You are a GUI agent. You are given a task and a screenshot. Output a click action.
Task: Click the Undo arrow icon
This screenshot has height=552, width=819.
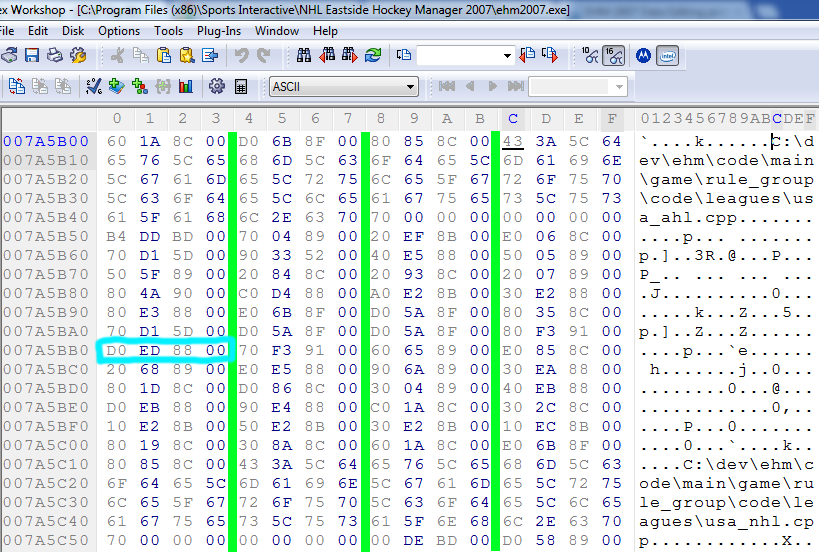(x=241, y=55)
